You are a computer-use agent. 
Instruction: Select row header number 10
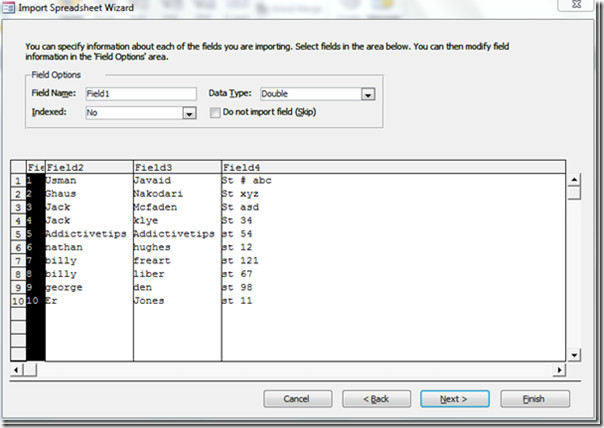[18, 300]
